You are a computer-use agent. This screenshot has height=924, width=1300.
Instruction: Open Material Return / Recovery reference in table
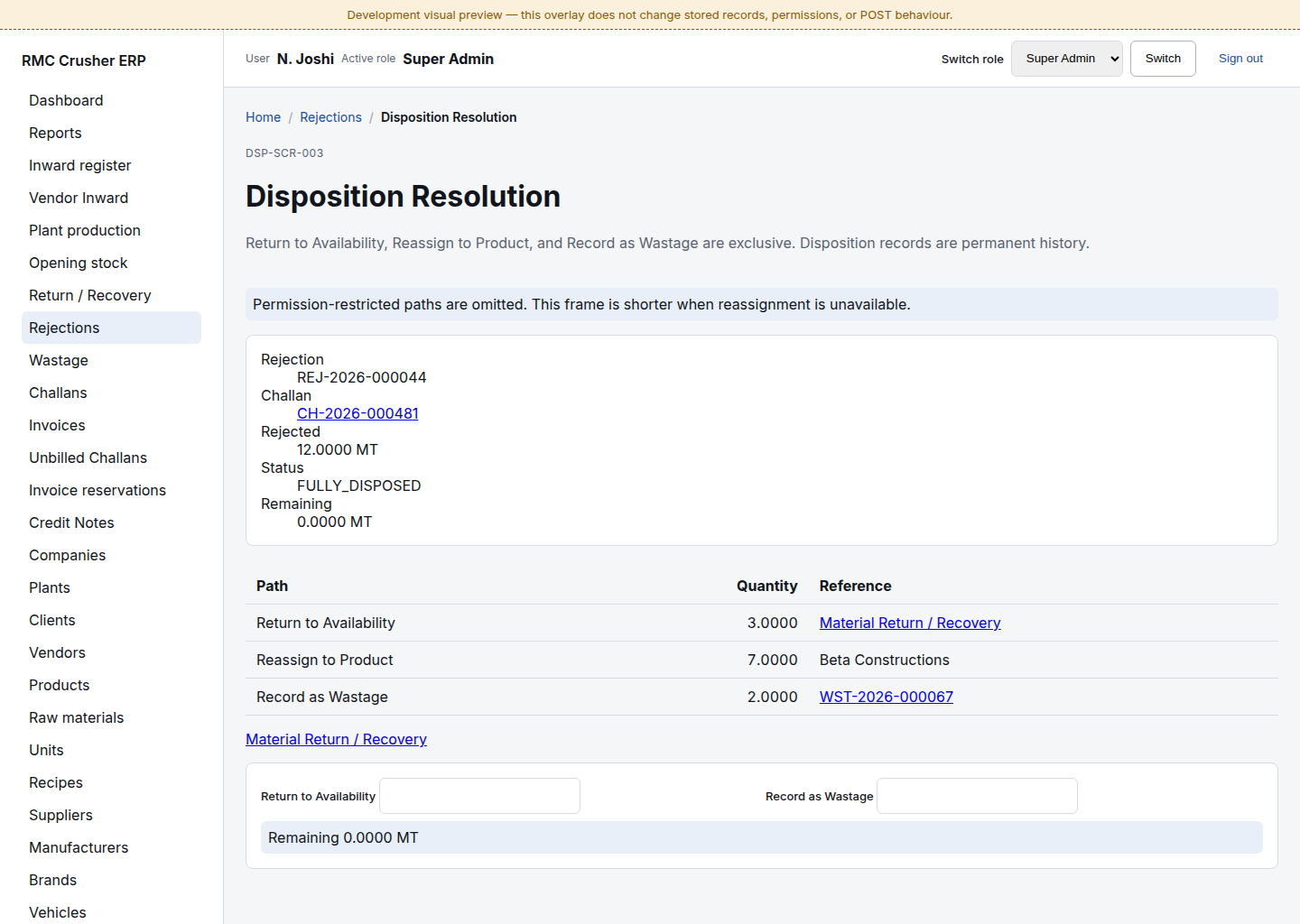910,623
